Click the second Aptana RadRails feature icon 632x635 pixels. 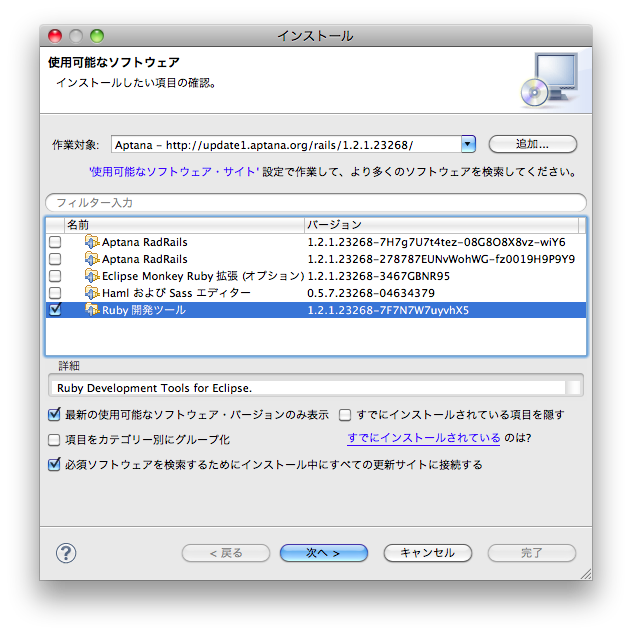tap(92, 259)
